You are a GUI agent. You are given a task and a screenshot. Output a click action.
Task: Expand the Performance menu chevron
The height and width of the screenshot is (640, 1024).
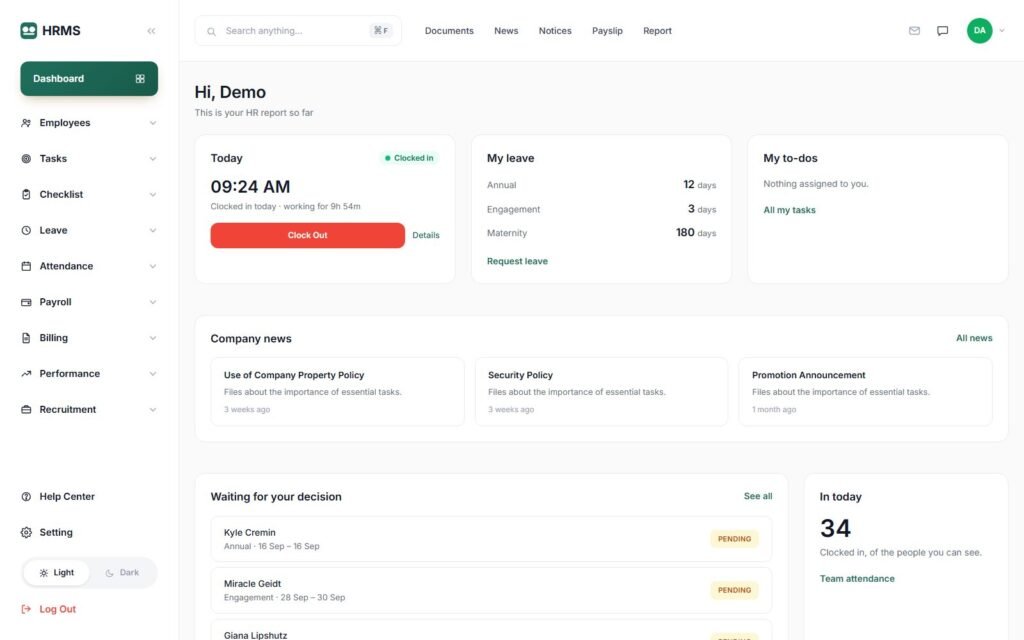pos(153,374)
